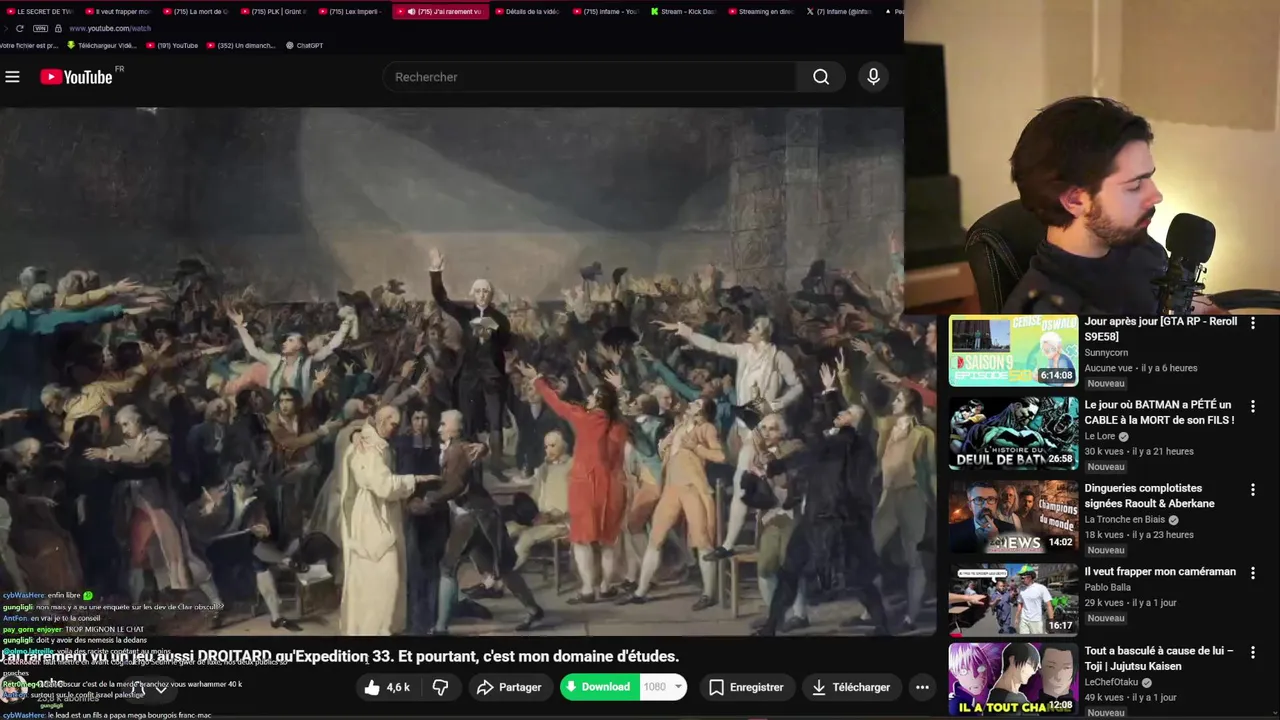This screenshot has width=1280, height=720.
Task: Switch to the Lex Imperii tab
Action: [352, 12]
